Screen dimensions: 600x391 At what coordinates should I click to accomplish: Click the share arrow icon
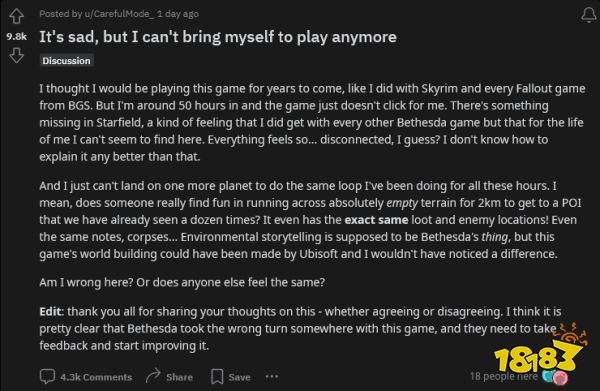[153, 376]
